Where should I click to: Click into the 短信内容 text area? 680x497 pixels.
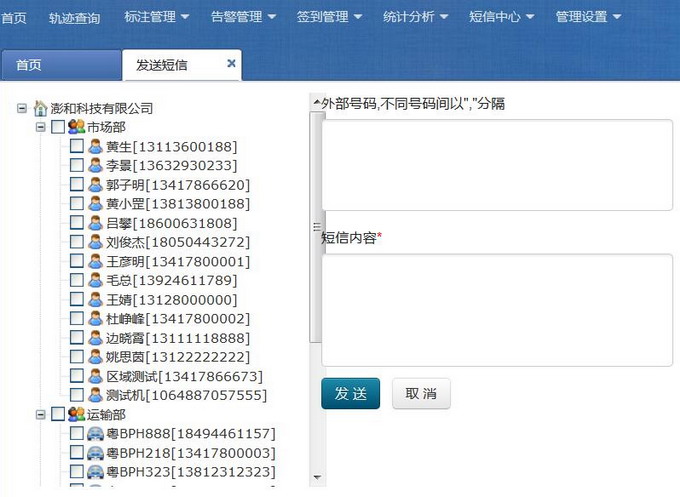click(497, 296)
